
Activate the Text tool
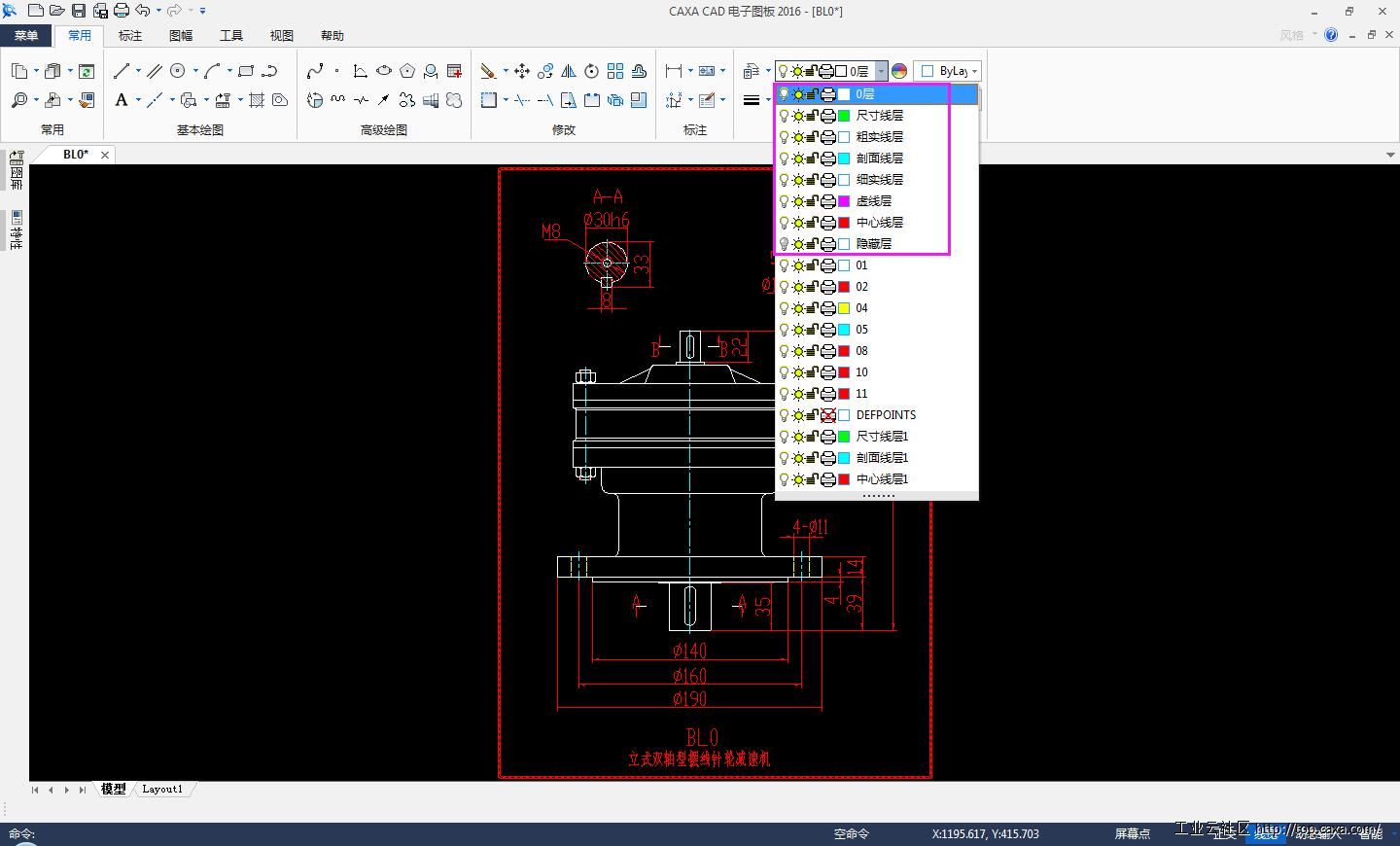pyautogui.click(x=122, y=100)
